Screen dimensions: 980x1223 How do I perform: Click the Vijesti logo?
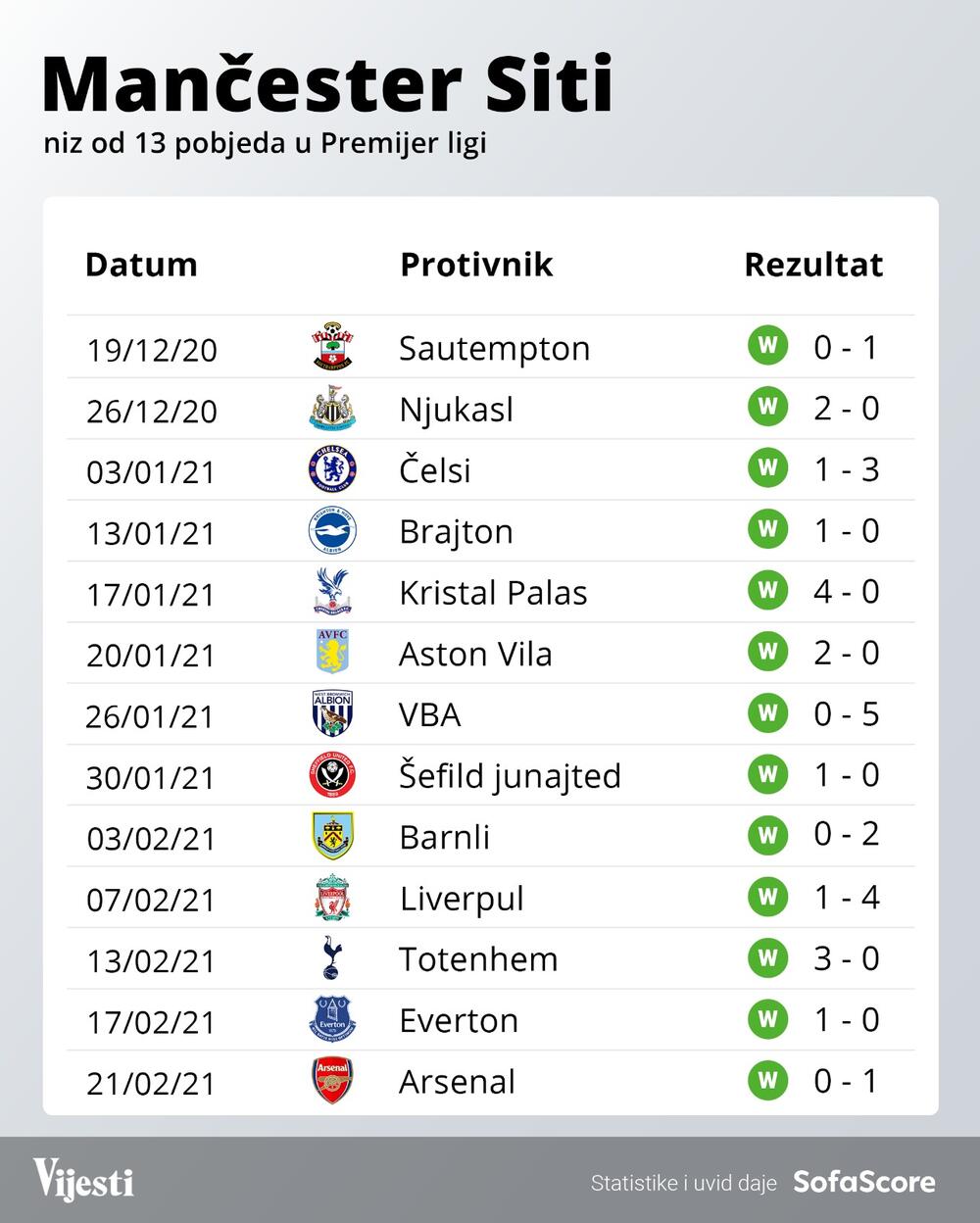coord(83,1179)
